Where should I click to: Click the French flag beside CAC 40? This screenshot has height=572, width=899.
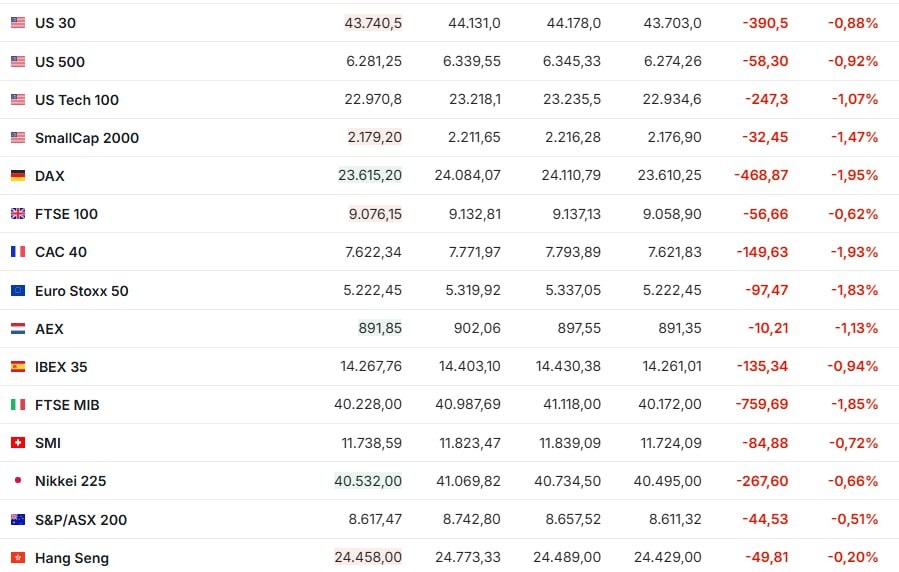tap(18, 252)
